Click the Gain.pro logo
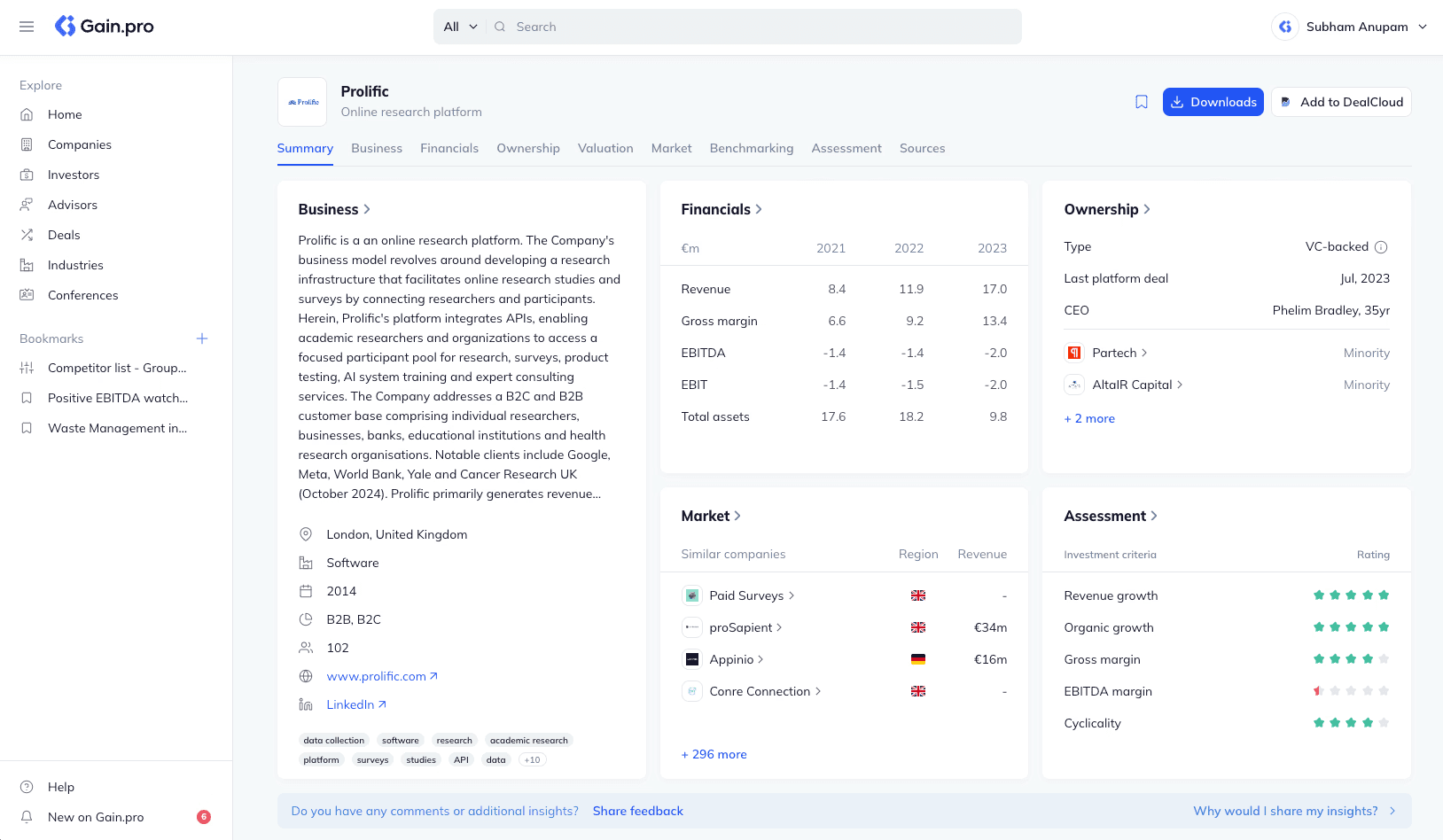This screenshot has height=840, width=1443. pos(104,27)
